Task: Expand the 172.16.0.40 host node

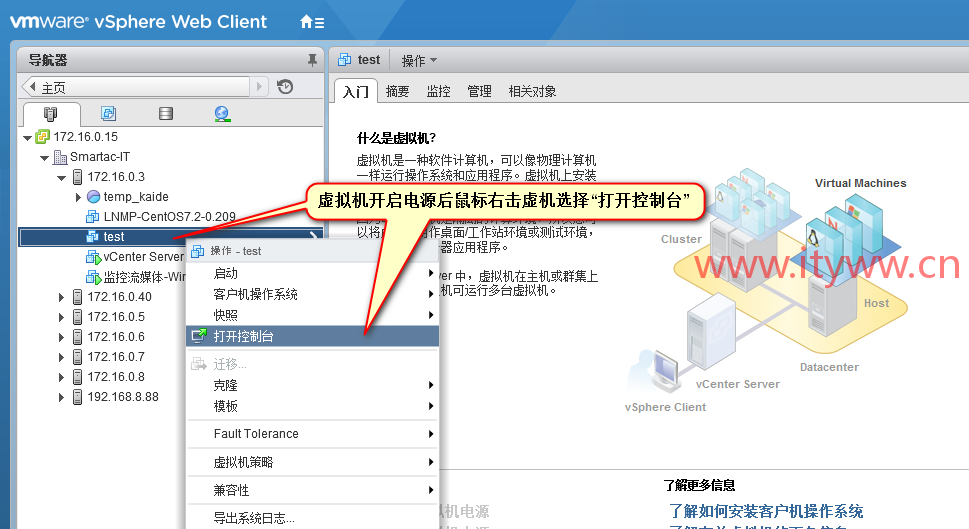Action: pyautogui.click(x=61, y=297)
